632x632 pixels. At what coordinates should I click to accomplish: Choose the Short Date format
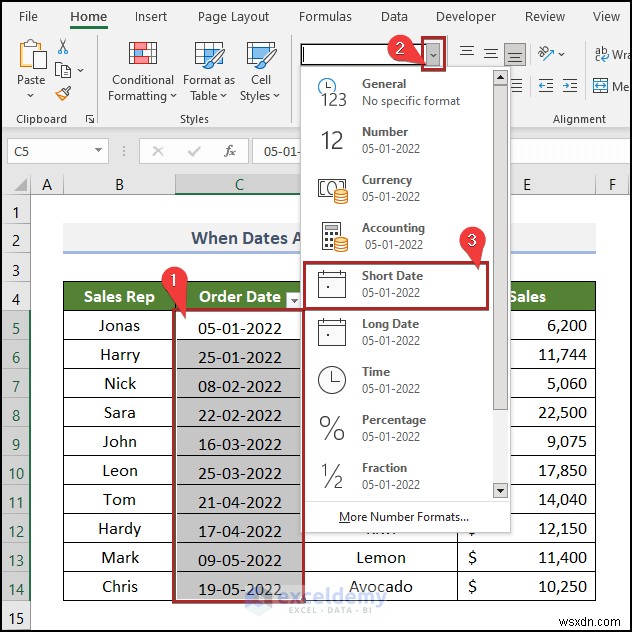pyautogui.click(x=395, y=285)
